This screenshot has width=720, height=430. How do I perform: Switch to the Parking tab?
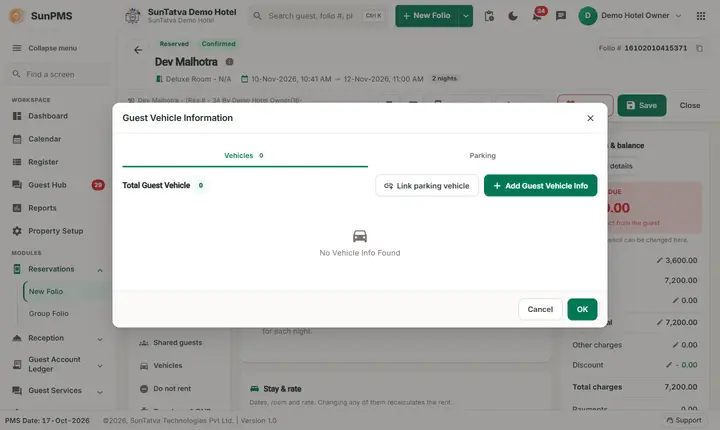tap(482, 156)
